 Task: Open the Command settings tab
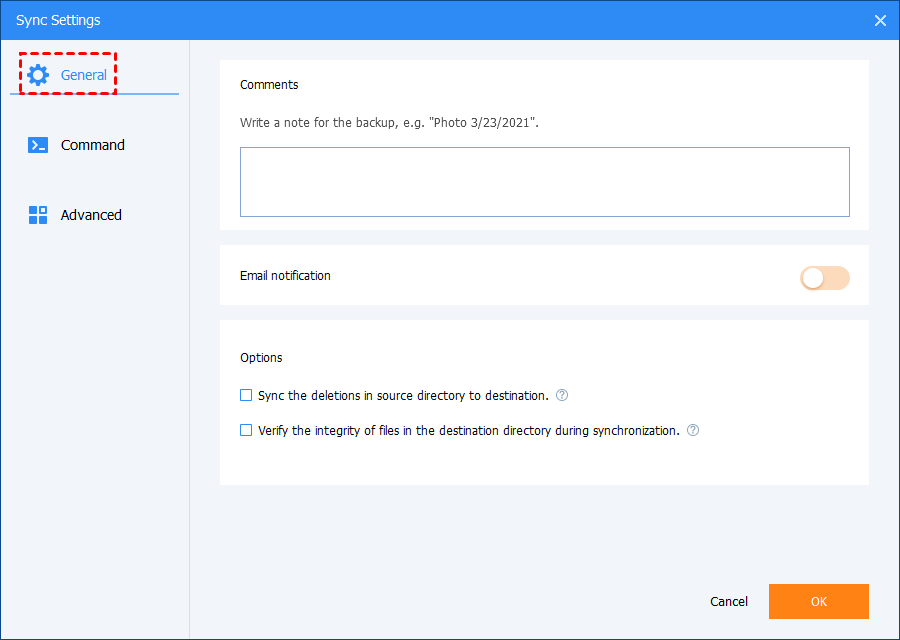(x=92, y=145)
